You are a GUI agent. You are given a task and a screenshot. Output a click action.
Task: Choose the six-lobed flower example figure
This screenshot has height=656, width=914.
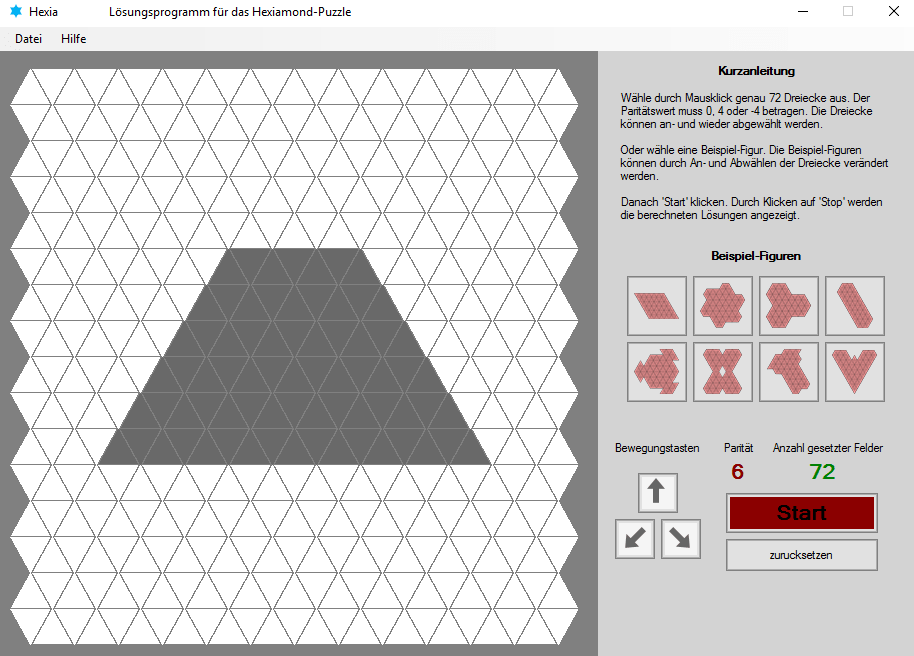coord(723,306)
